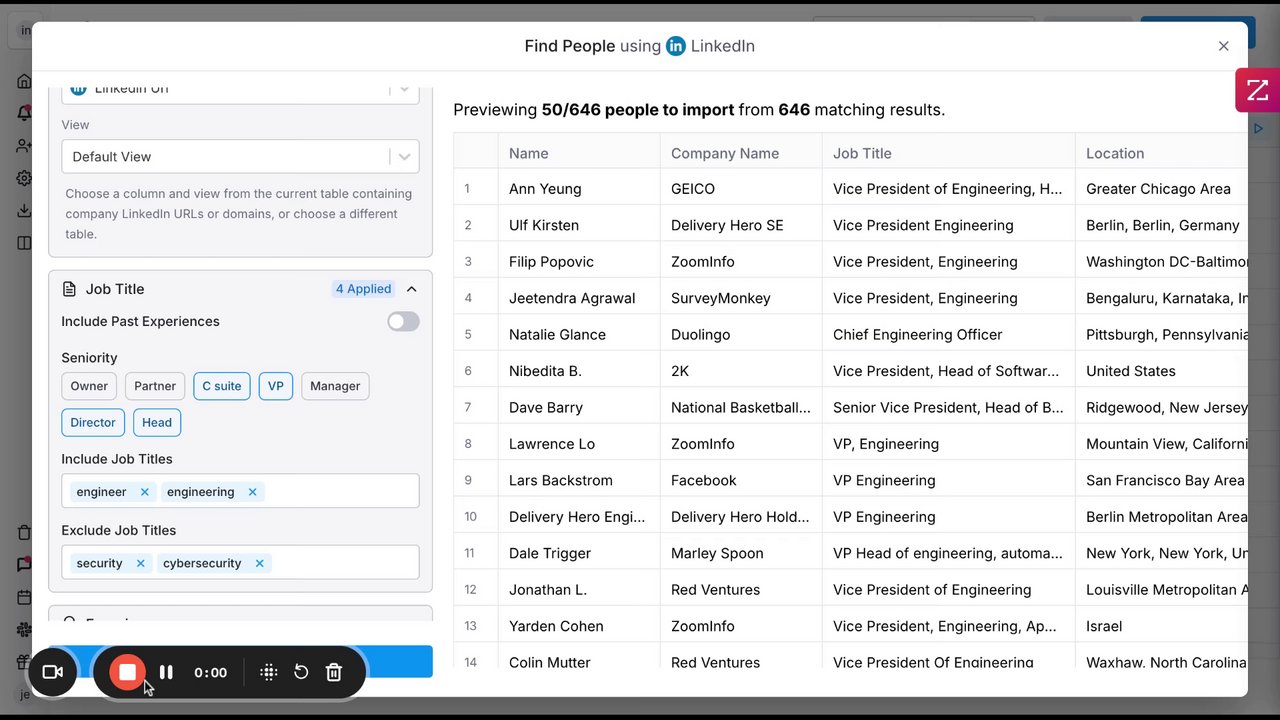The width and height of the screenshot is (1280, 720).
Task: Select the Owner seniority button
Action: point(89,386)
